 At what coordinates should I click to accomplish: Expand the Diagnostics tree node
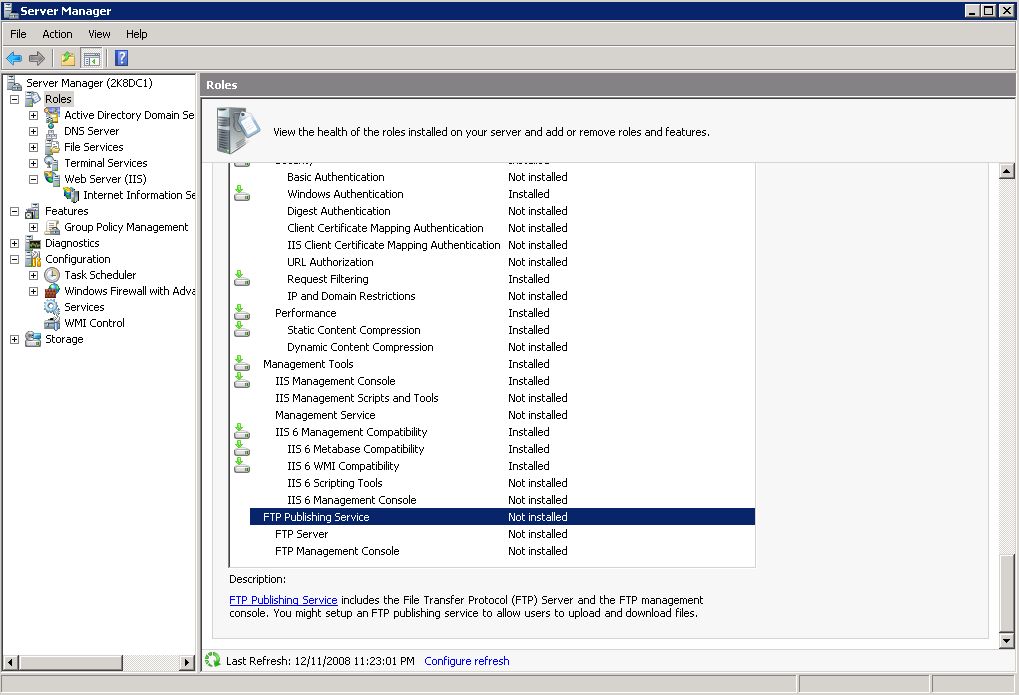(14, 243)
